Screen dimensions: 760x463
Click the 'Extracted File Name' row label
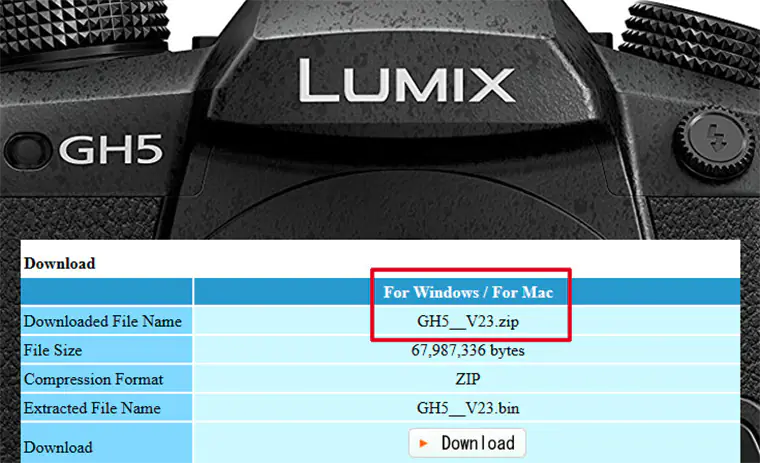coord(92,408)
